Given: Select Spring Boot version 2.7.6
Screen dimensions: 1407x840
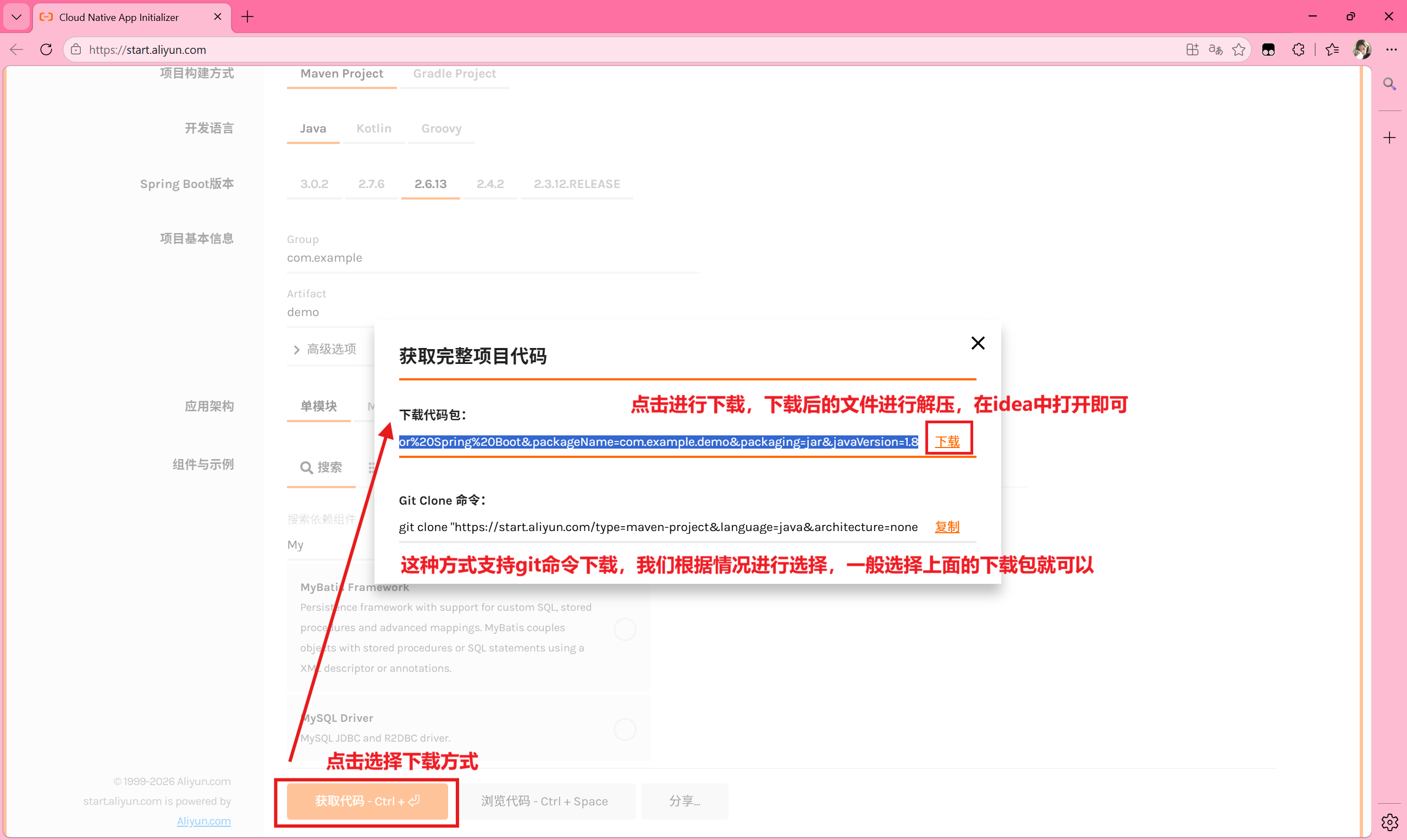Looking at the screenshot, I should (x=371, y=184).
